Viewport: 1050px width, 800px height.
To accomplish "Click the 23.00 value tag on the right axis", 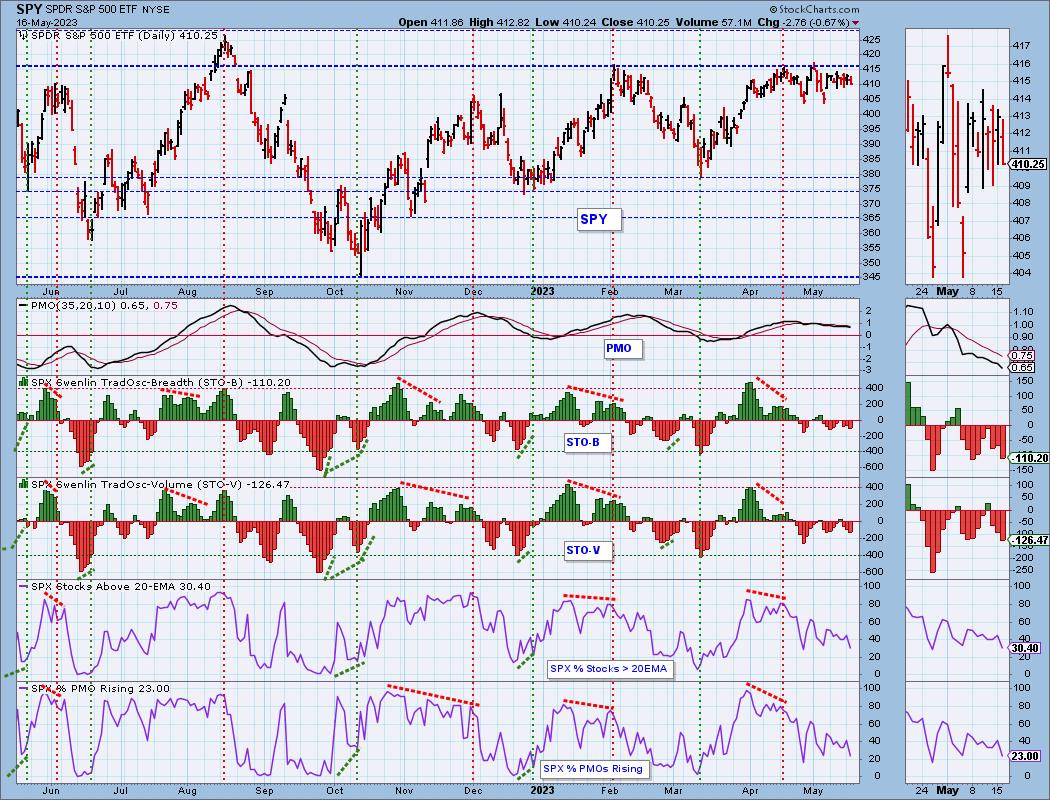I will click(1026, 756).
